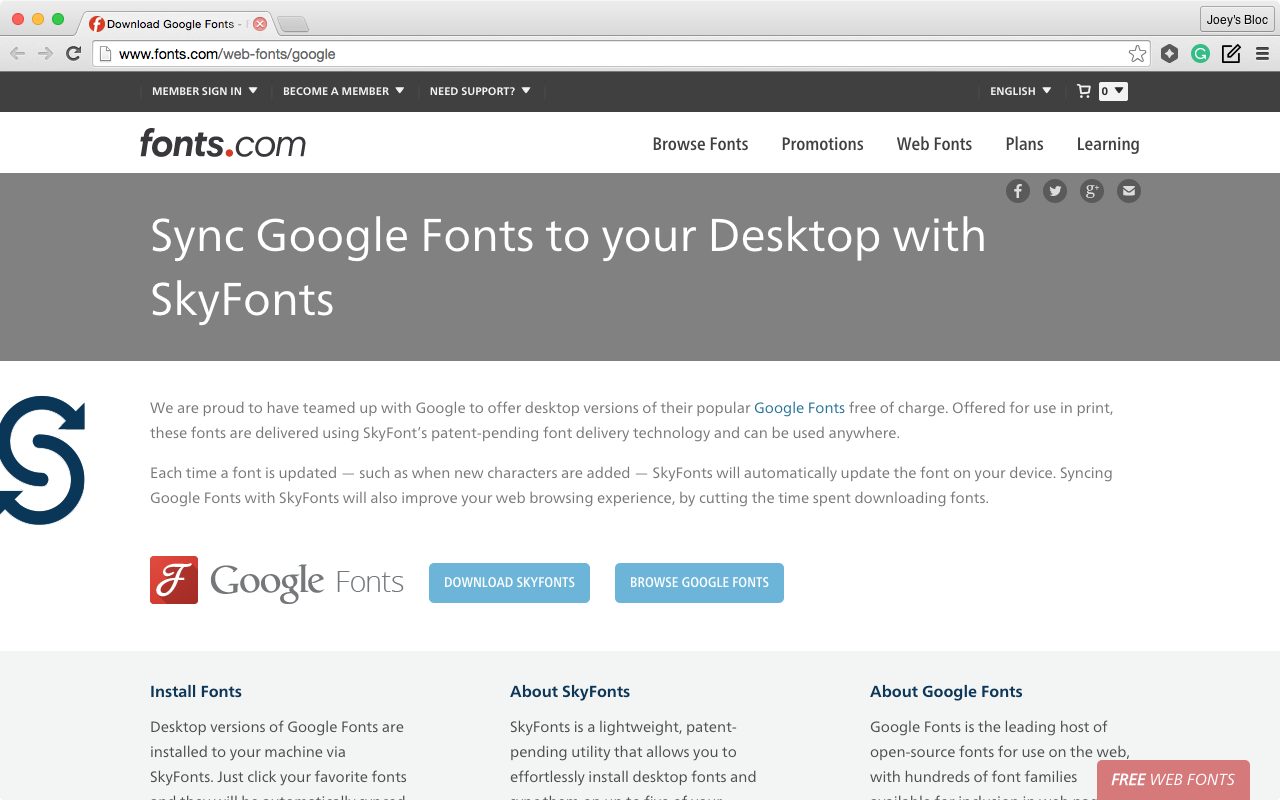1280x800 pixels.
Task: Open Browse Fonts navigation item
Action: click(700, 144)
